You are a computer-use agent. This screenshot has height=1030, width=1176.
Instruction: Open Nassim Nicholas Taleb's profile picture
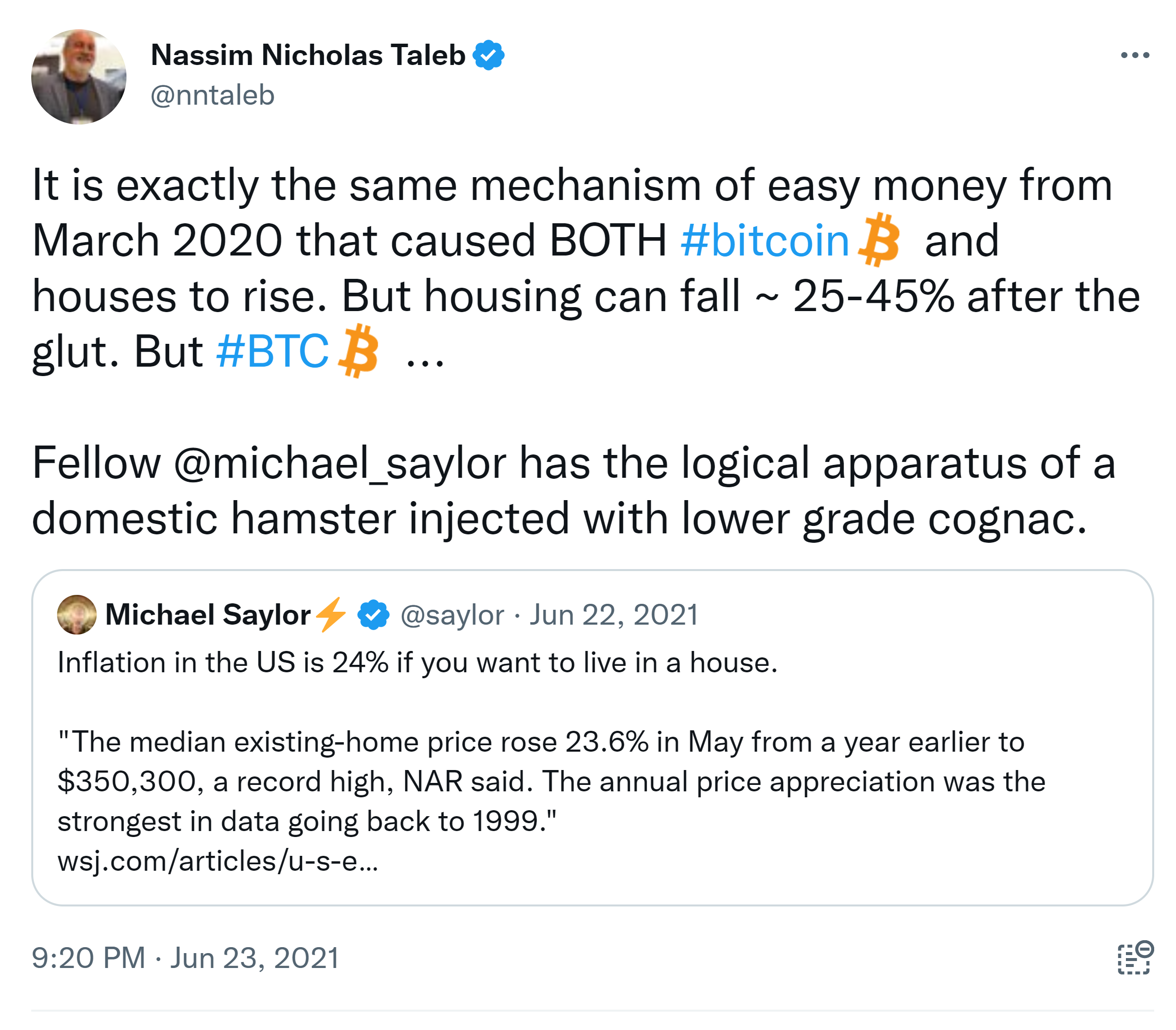79,77
